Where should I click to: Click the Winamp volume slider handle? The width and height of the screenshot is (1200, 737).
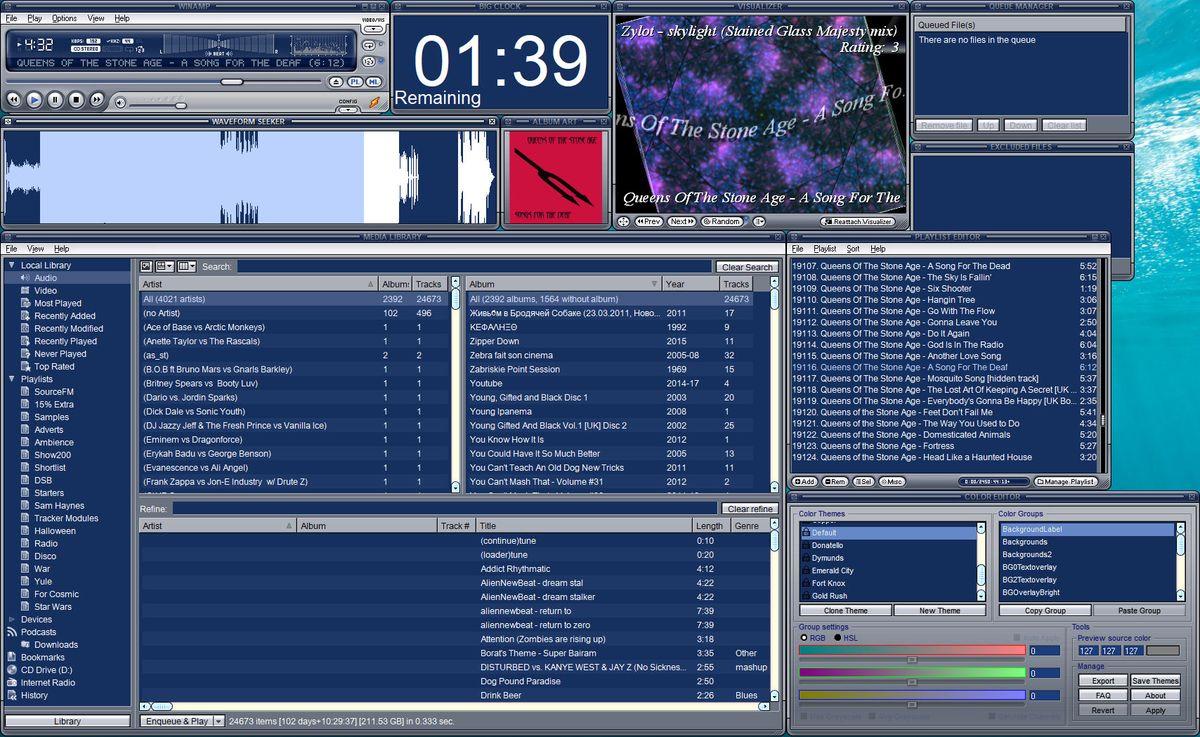pos(181,104)
